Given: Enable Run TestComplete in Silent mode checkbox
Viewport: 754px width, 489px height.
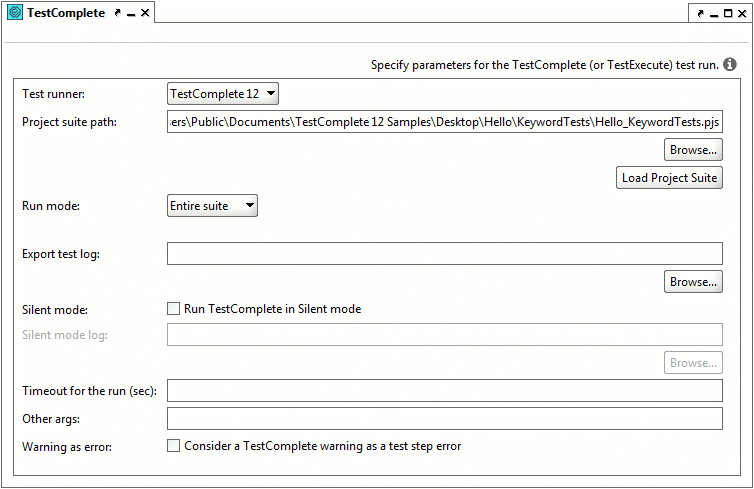Looking at the screenshot, I should tap(173, 309).
